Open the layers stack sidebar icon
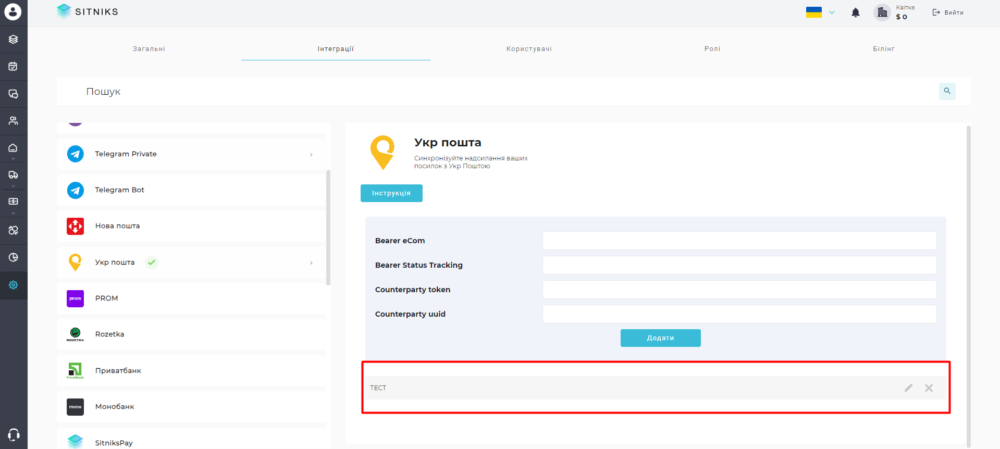This screenshot has height=449, width=1000. pos(13,40)
